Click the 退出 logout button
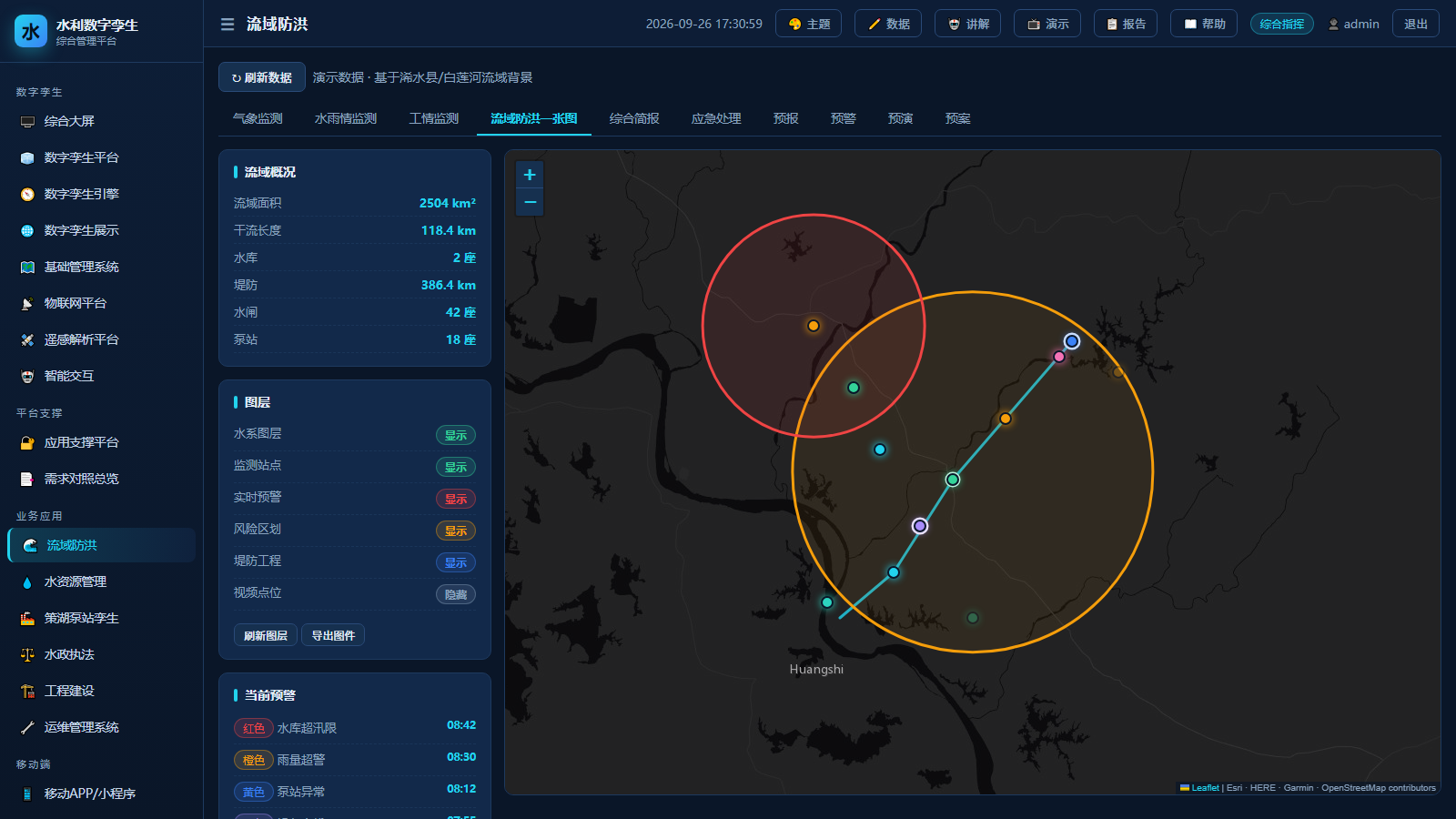This screenshot has width=1456, height=819. pyautogui.click(x=1415, y=24)
